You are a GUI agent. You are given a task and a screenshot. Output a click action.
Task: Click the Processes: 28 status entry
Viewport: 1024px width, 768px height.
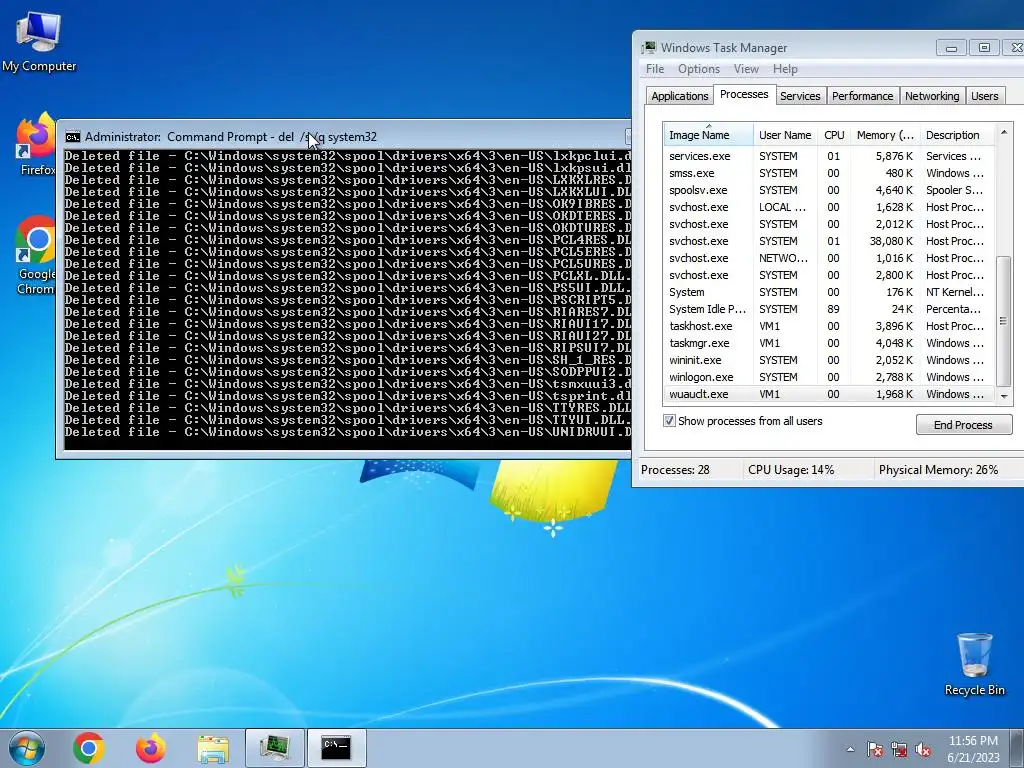click(x=675, y=470)
